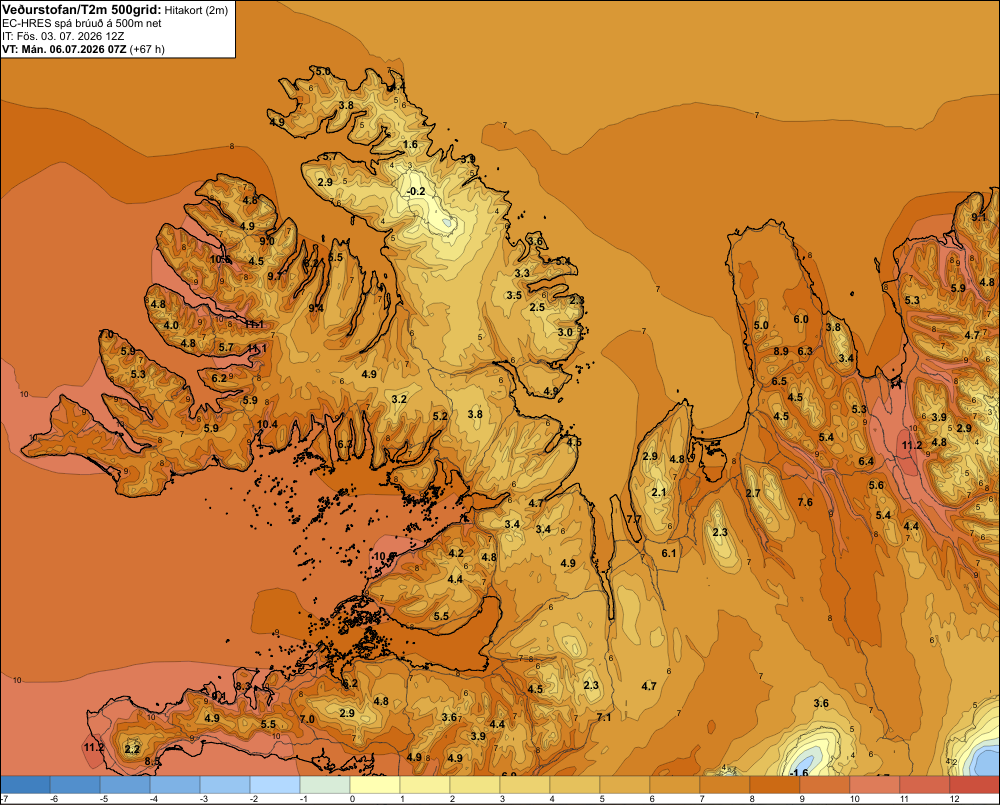Click the 9.4 temperature label in the fjord

point(316,308)
